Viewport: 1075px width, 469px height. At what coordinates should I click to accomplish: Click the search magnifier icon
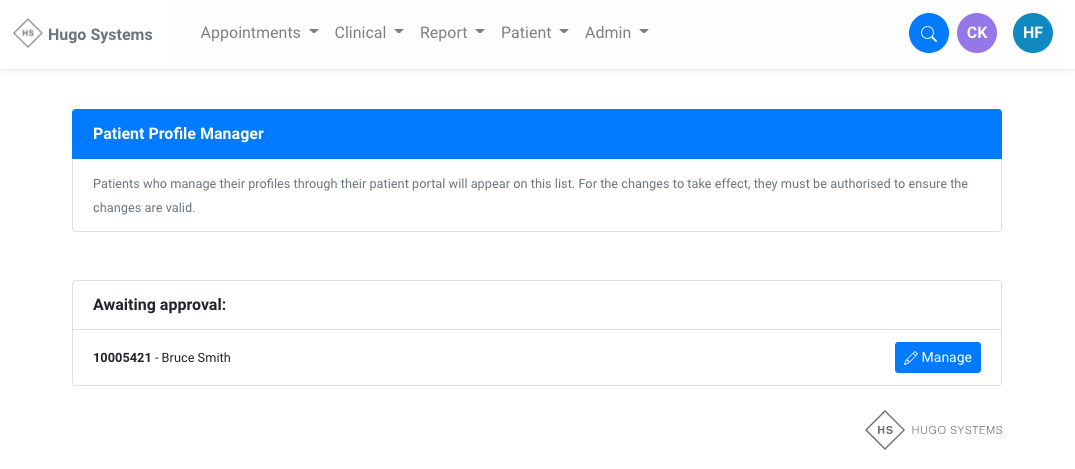click(928, 34)
